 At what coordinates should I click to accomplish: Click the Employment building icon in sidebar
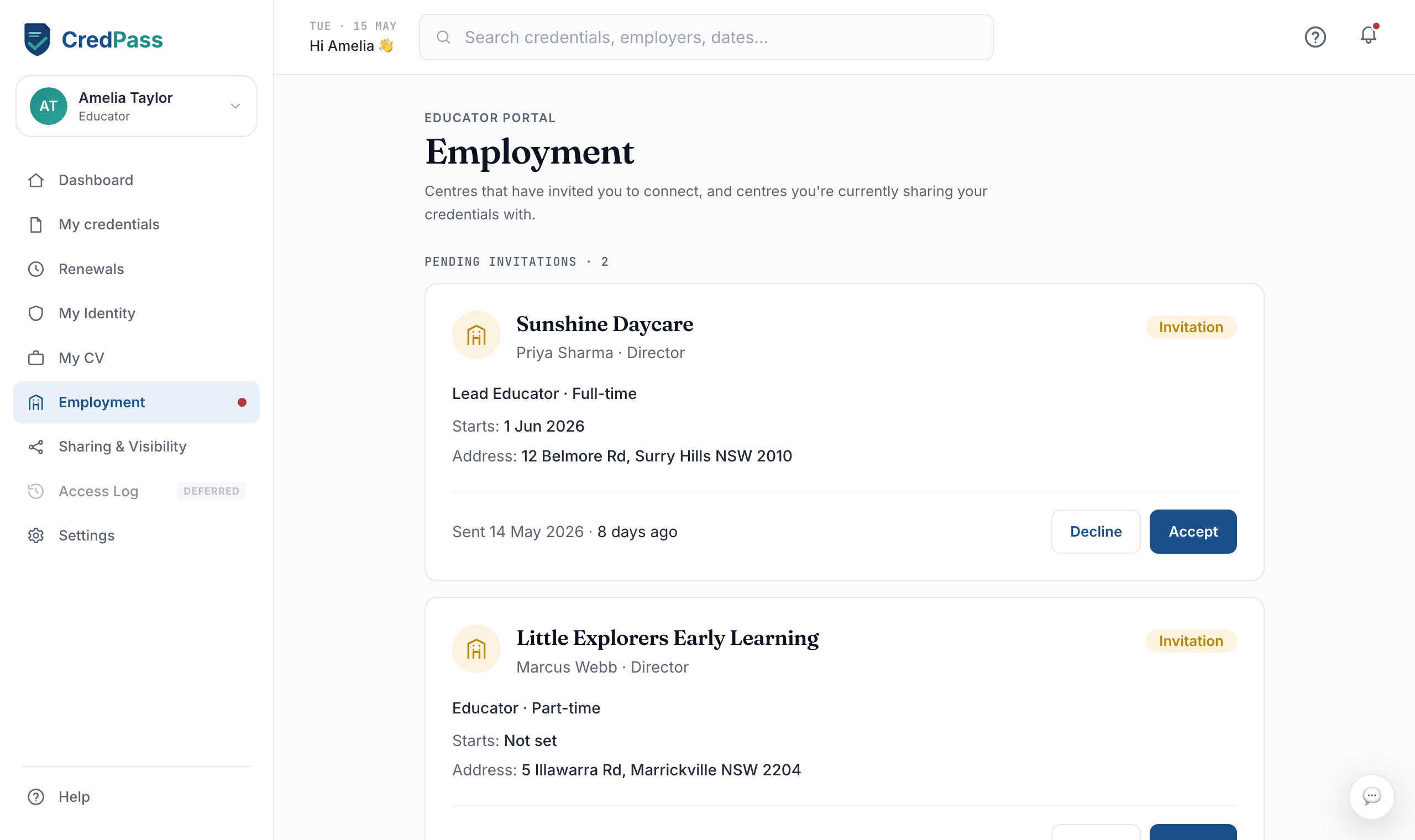(36, 402)
